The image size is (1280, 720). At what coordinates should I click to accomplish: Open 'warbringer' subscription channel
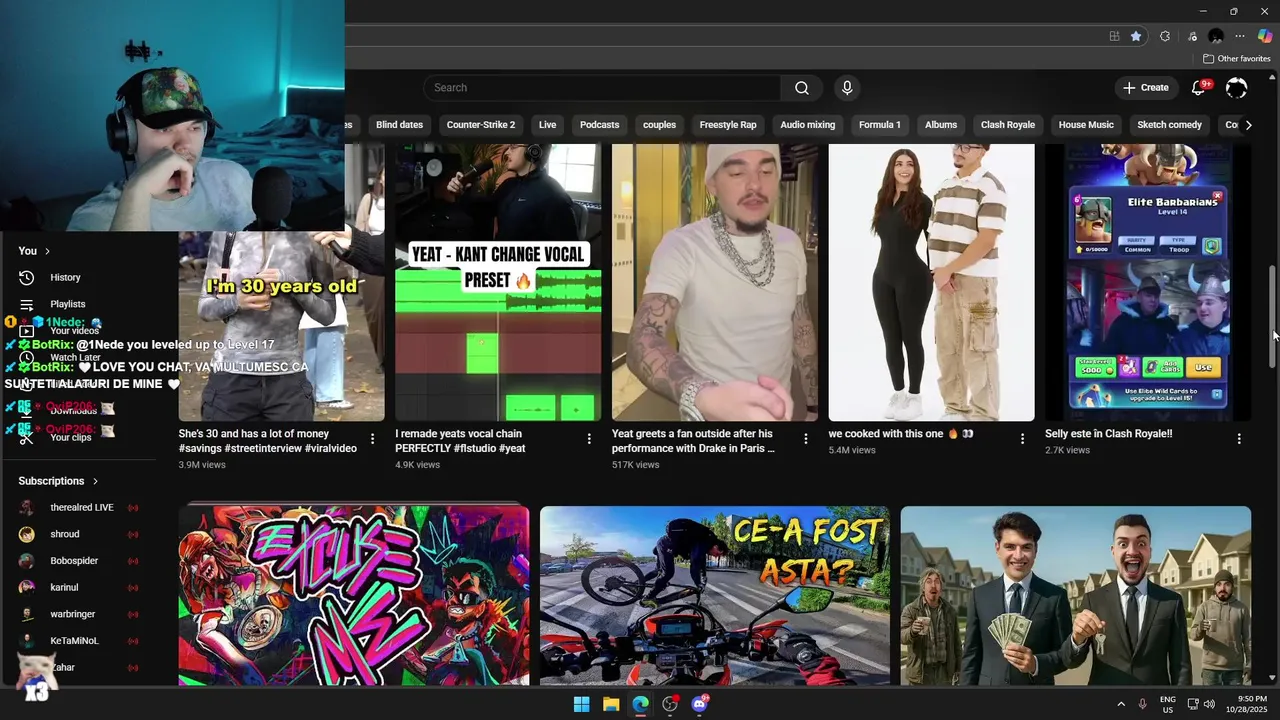[80, 614]
